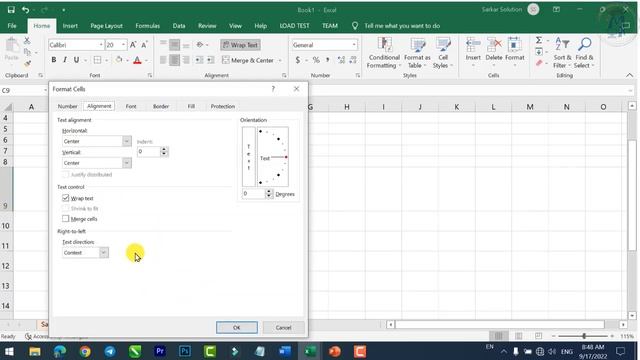Open the Insert ribbon tab
Screen dimensions: 640x360
pos(70,26)
